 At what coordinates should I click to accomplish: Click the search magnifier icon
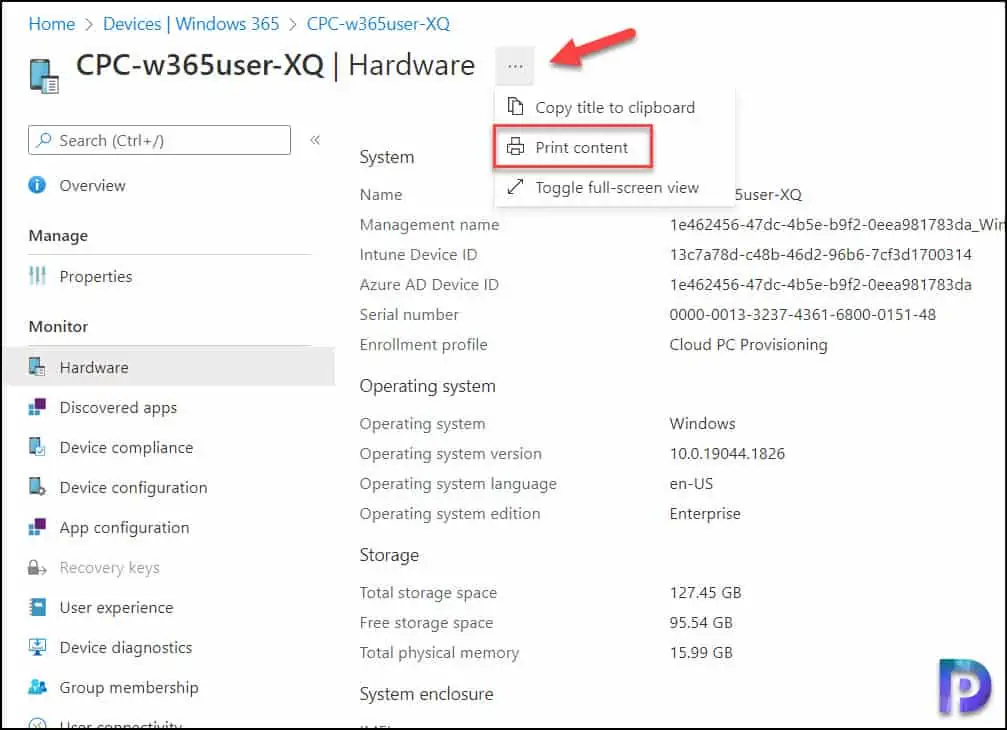coord(44,140)
